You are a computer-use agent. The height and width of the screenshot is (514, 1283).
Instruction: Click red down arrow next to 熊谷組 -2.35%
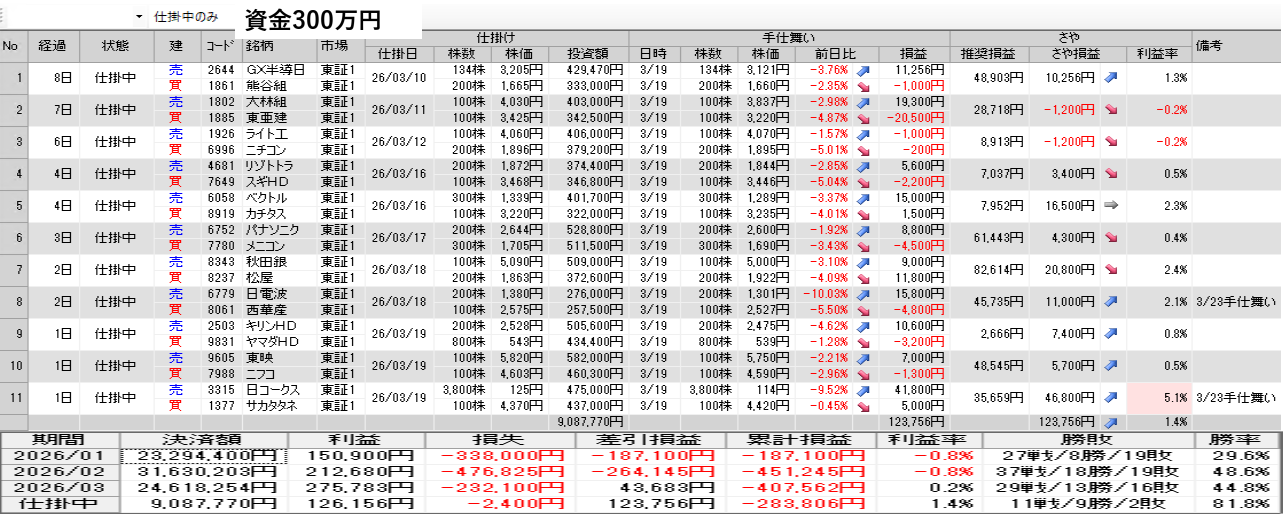(x=864, y=86)
